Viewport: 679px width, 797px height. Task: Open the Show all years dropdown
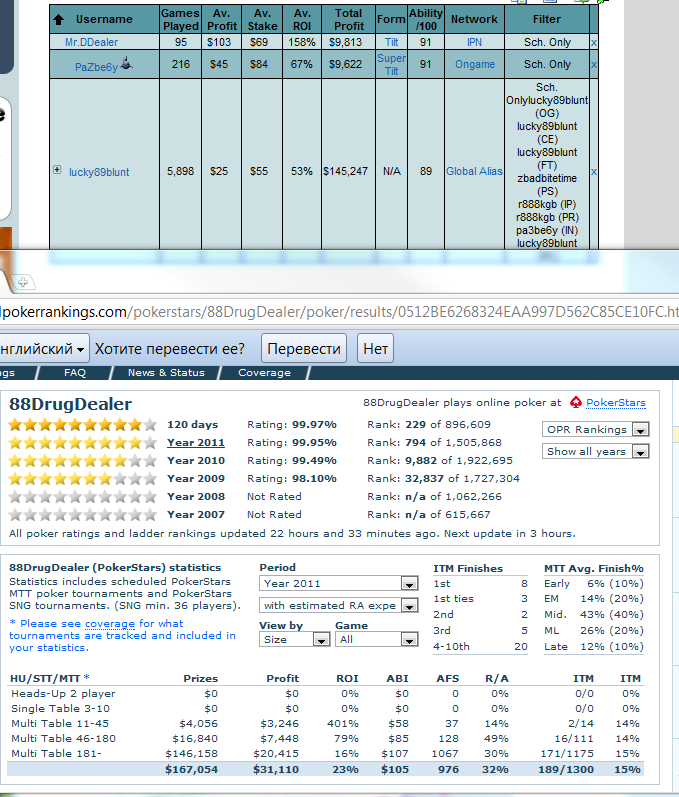point(596,451)
